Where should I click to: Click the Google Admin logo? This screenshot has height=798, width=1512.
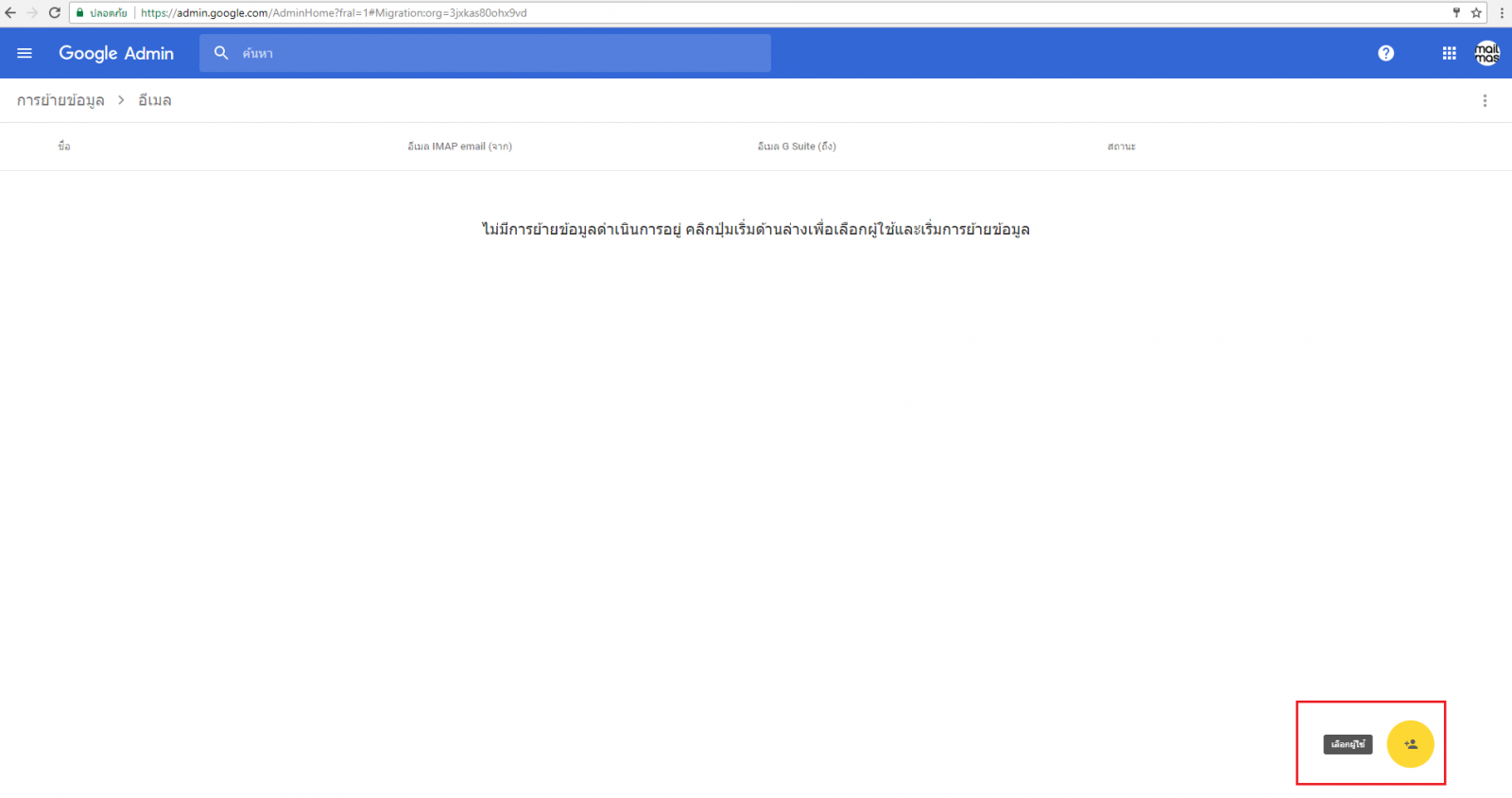pos(116,53)
